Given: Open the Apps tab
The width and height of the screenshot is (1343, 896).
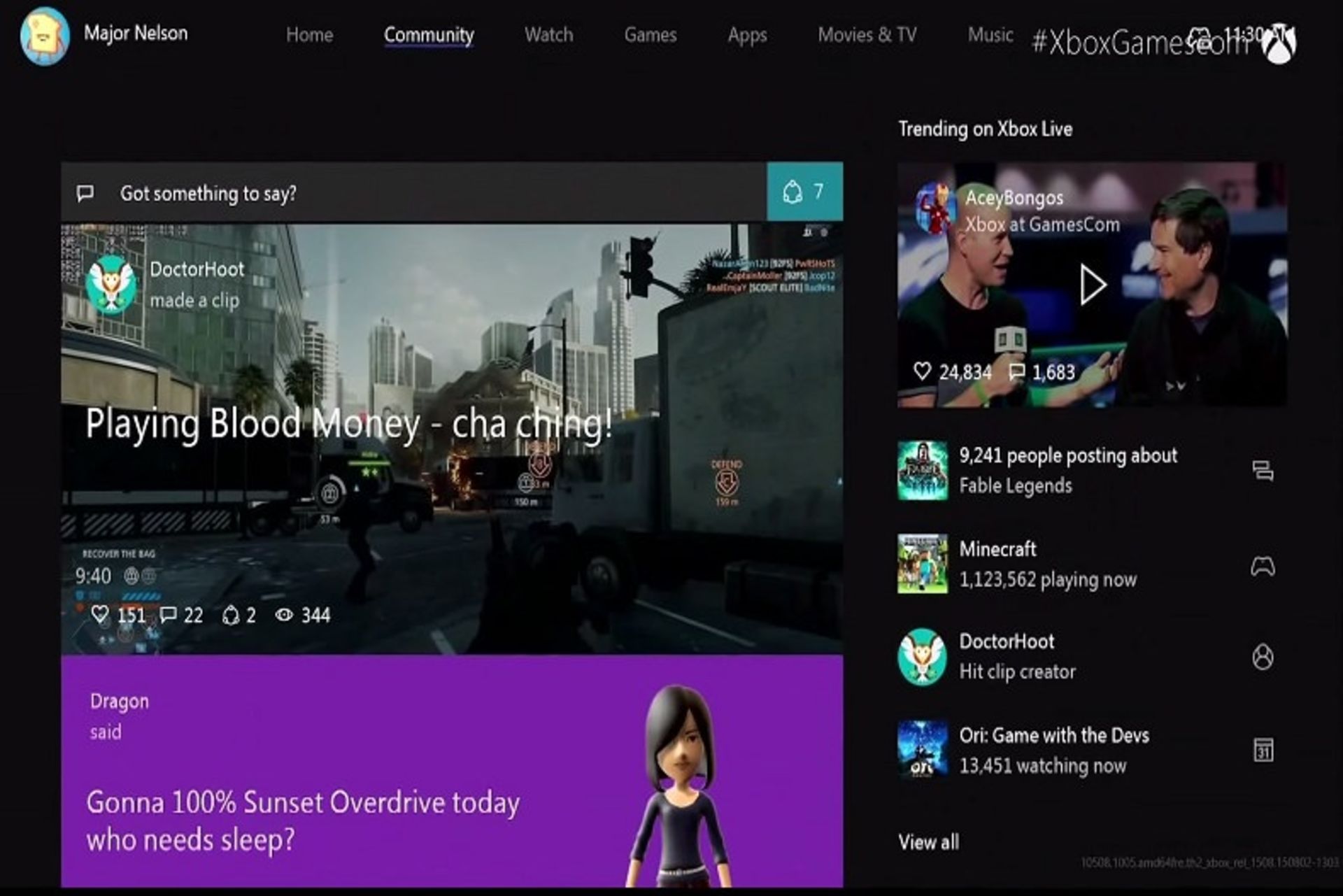Looking at the screenshot, I should pyautogui.click(x=747, y=36).
